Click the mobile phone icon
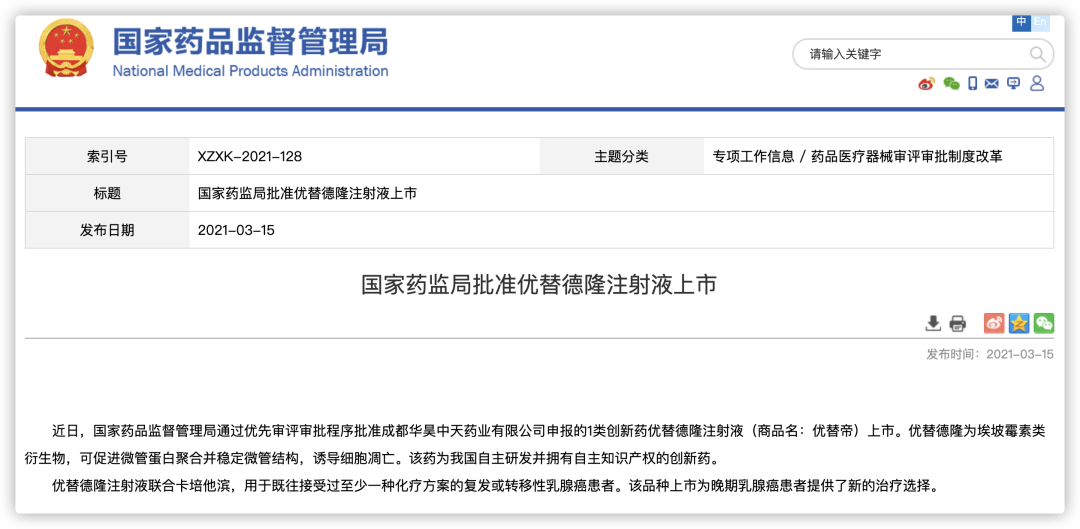1080x529 pixels. [972, 84]
